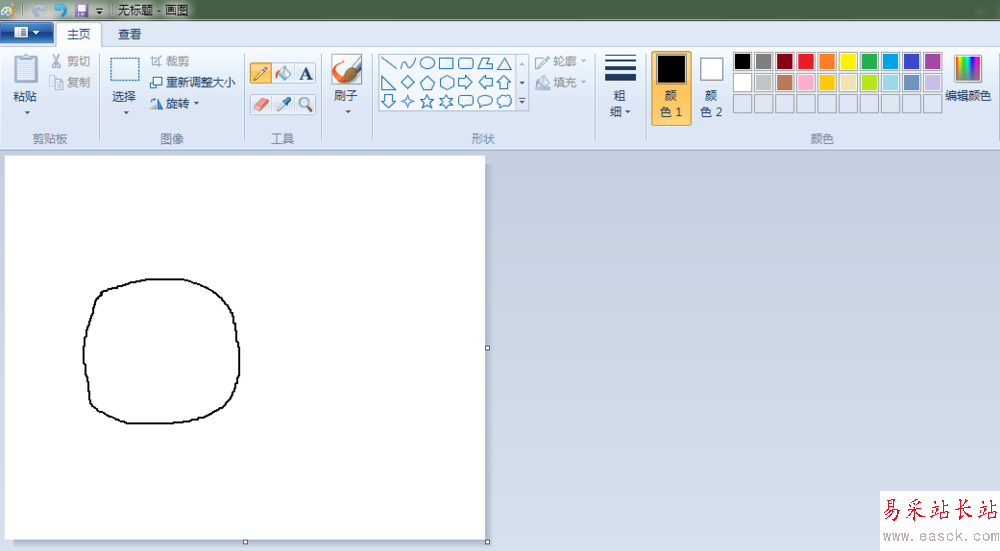Click the rectangular selection icon
The height and width of the screenshot is (551, 1000).
[x=124, y=70]
